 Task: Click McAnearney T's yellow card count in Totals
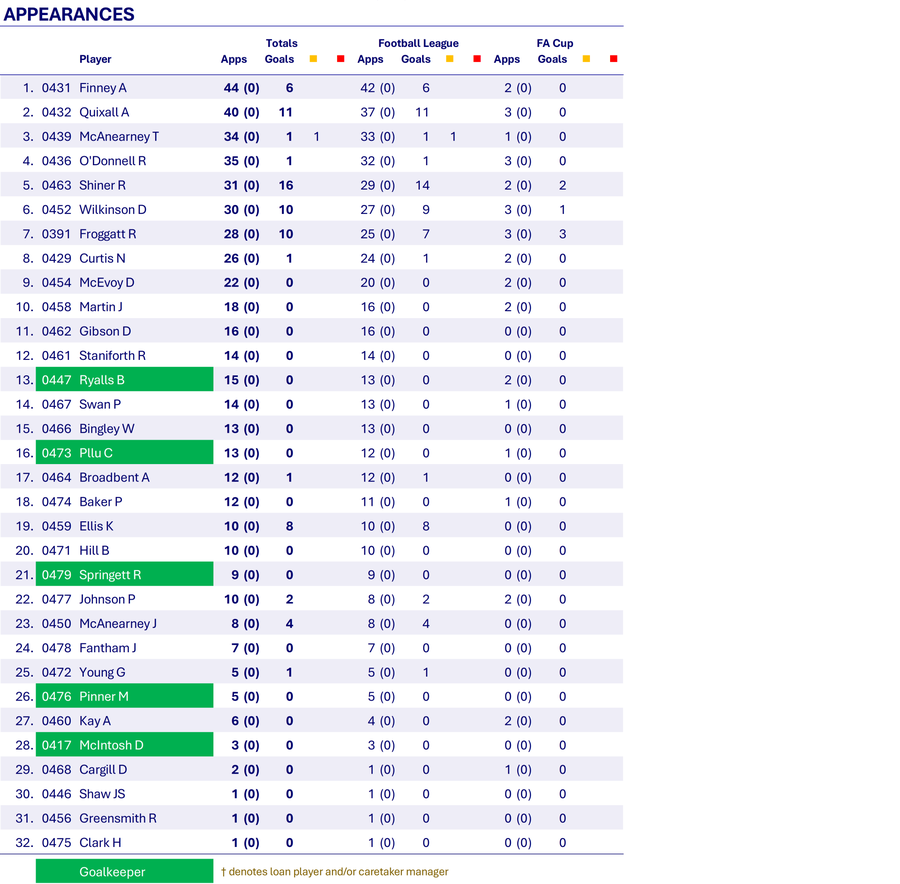(317, 137)
